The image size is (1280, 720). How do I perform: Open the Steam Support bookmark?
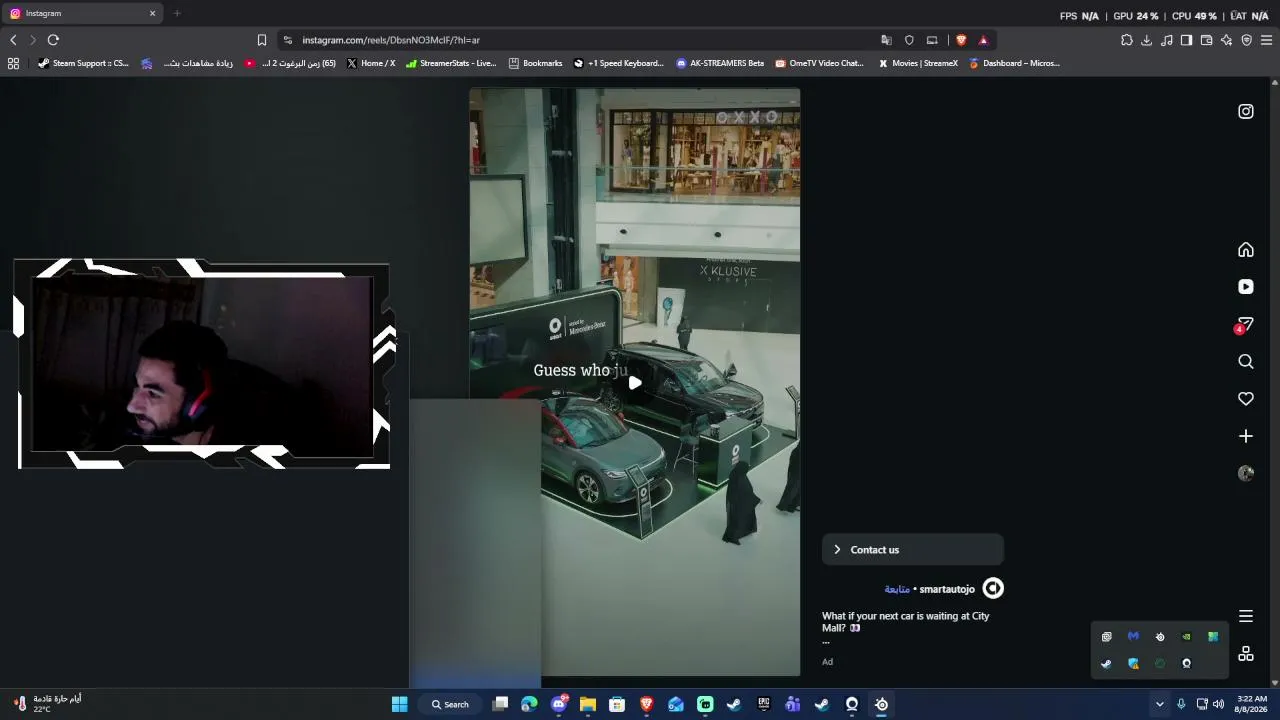click(84, 63)
